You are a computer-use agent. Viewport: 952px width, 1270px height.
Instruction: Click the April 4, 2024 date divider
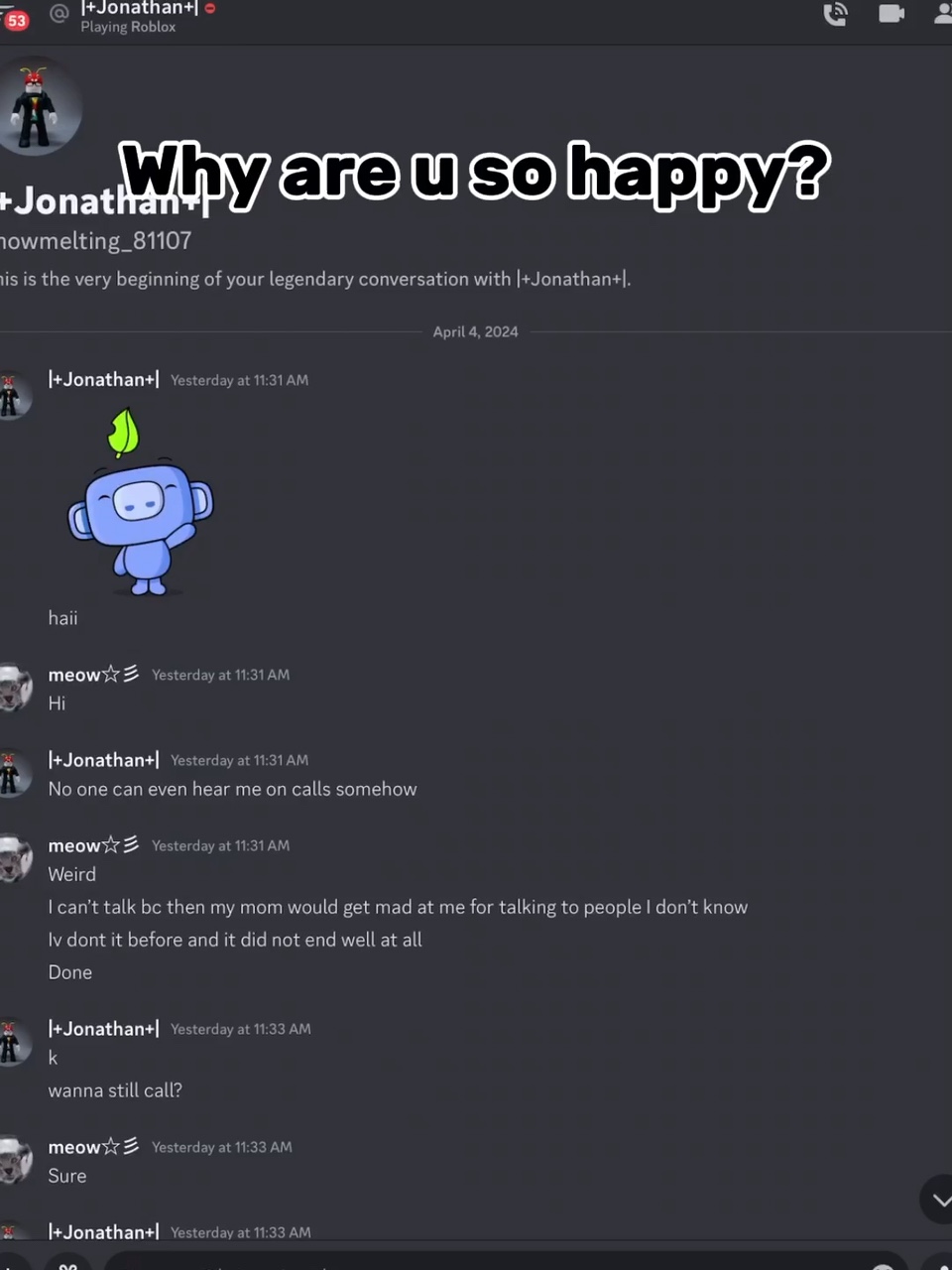[475, 331]
